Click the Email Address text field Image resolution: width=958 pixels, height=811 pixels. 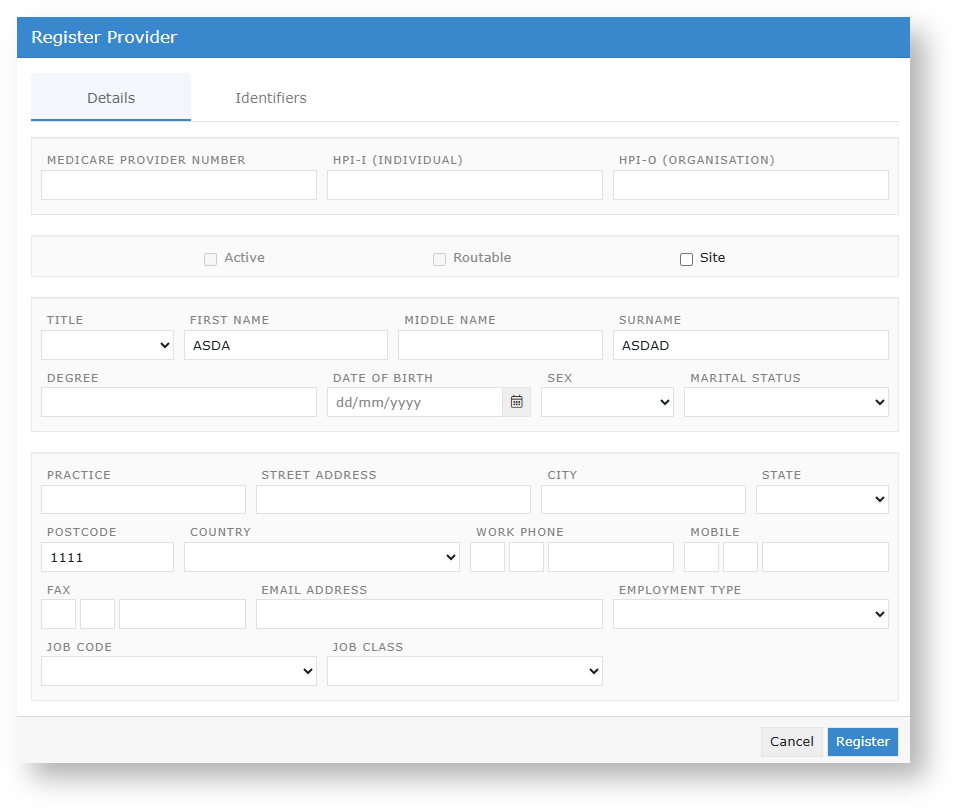click(429, 614)
